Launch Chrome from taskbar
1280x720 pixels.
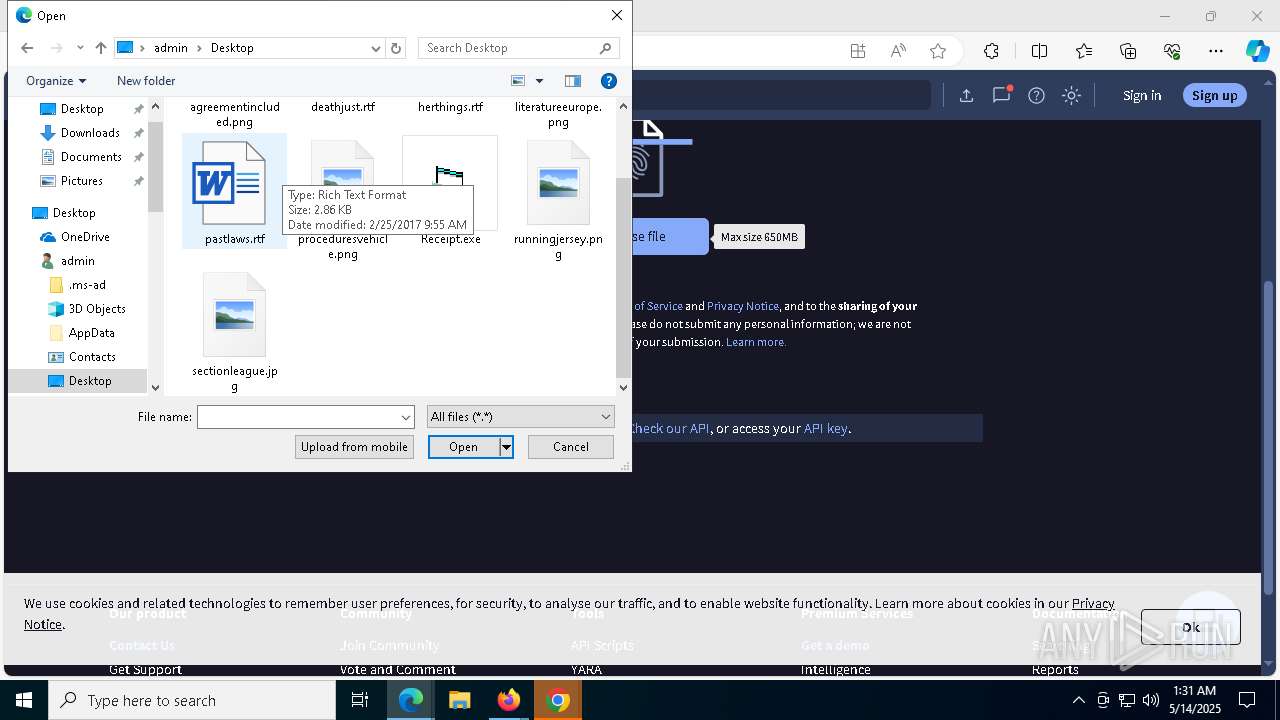click(x=559, y=700)
